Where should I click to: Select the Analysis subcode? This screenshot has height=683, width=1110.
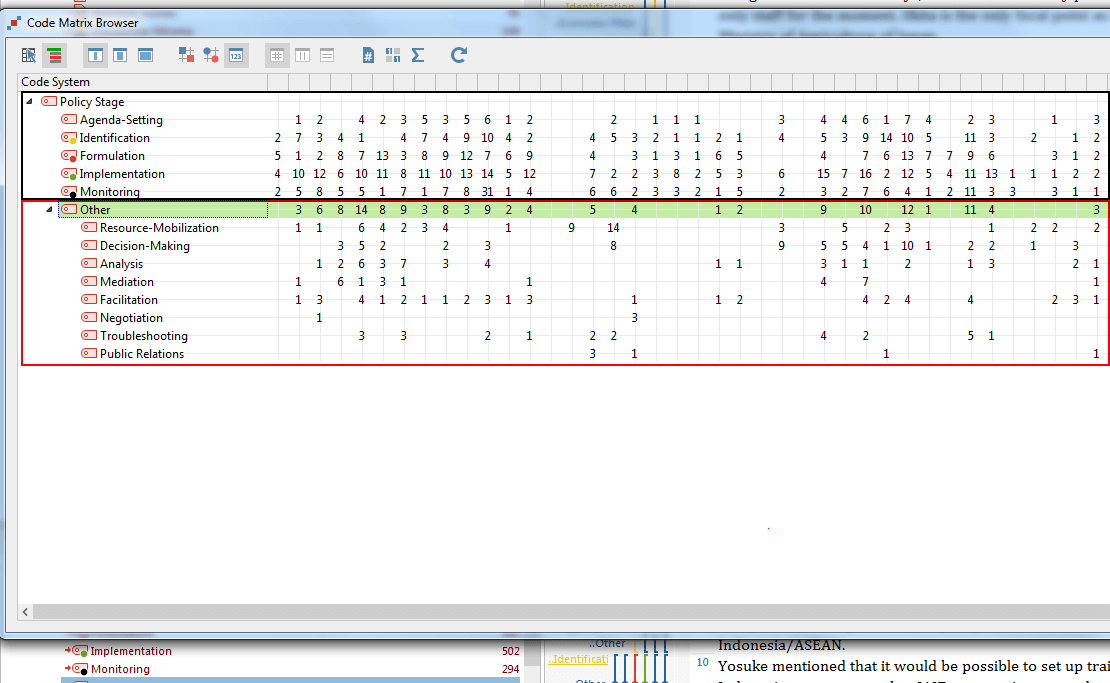(121, 264)
